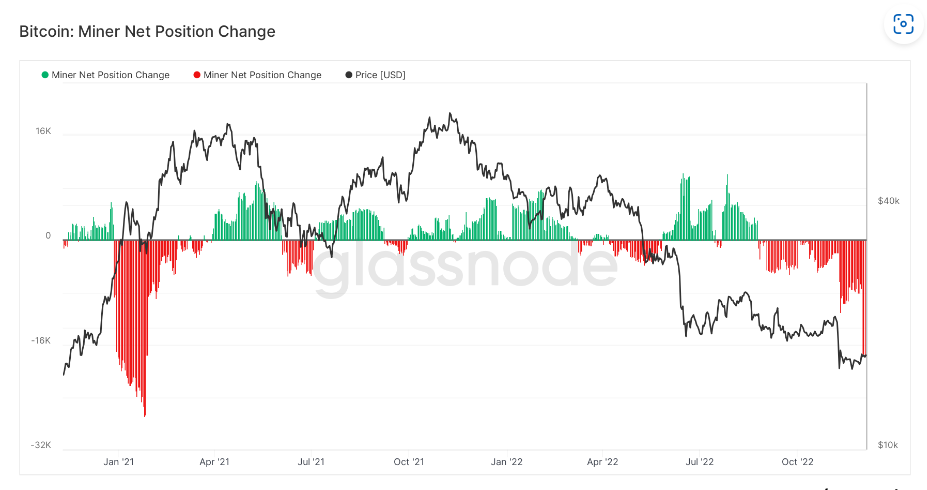
Task: Select the Oct '22 x-axis label
Action: (x=797, y=462)
